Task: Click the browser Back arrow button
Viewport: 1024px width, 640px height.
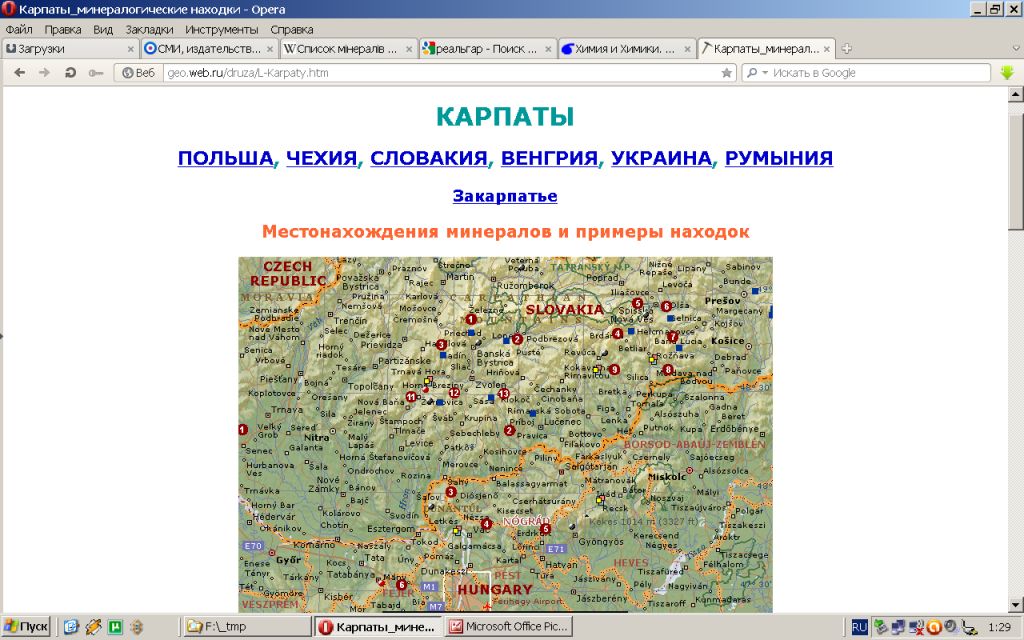Action: [x=18, y=73]
